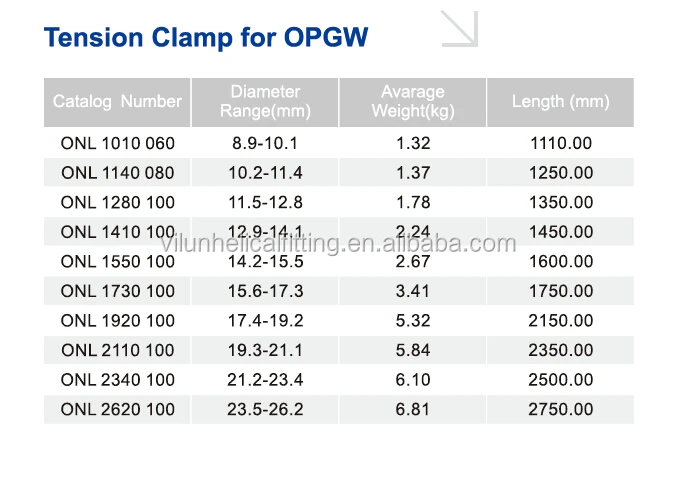Click catalog entry ONL 1280 100
The image size is (675, 487).
(117, 202)
